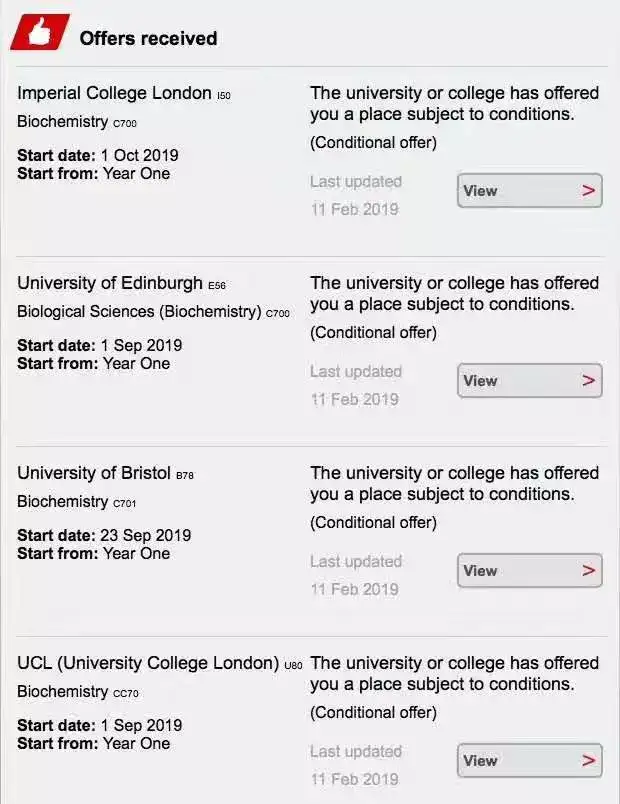Select the UCL (University College London) heading
This screenshot has height=804, width=620.
point(148,663)
